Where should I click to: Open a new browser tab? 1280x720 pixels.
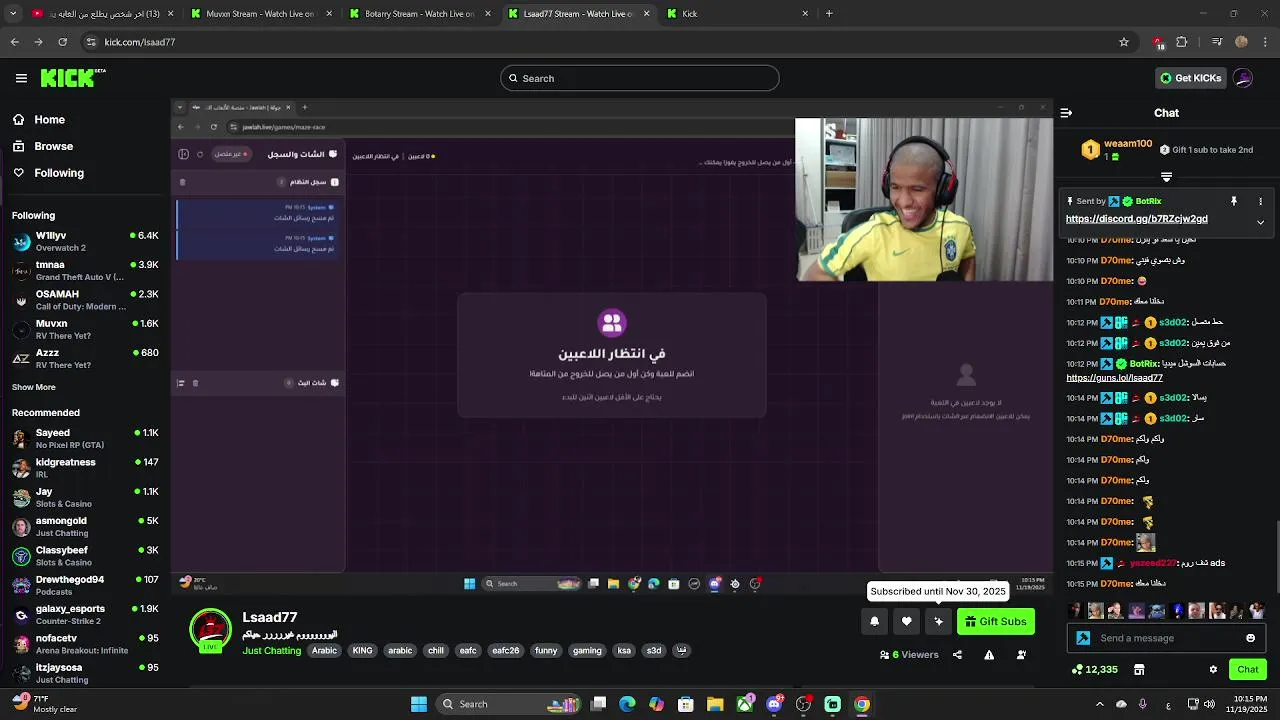pyautogui.click(x=829, y=14)
